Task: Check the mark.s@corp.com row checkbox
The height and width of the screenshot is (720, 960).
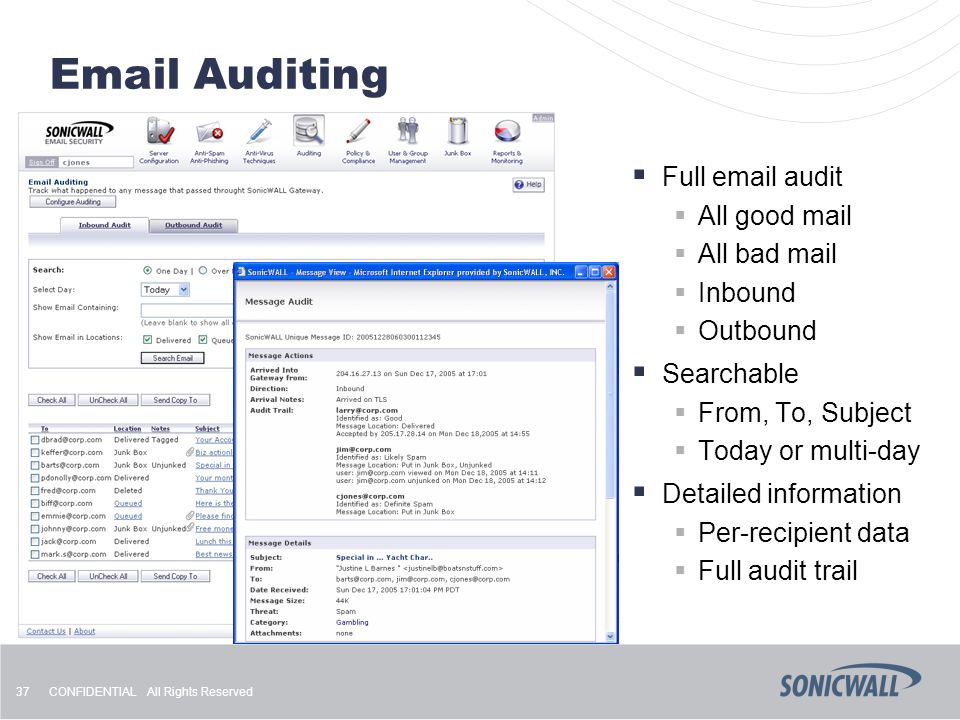Action: pyautogui.click(x=35, y=555)
